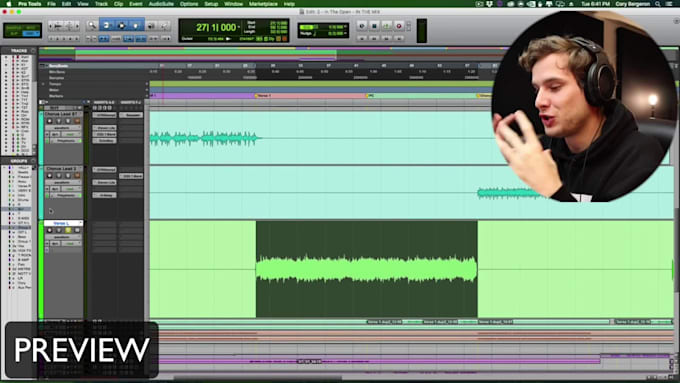The image size is (680, 383).
Task: Open the Track menu
Action: pyautogui.click(x=101, y=4)
